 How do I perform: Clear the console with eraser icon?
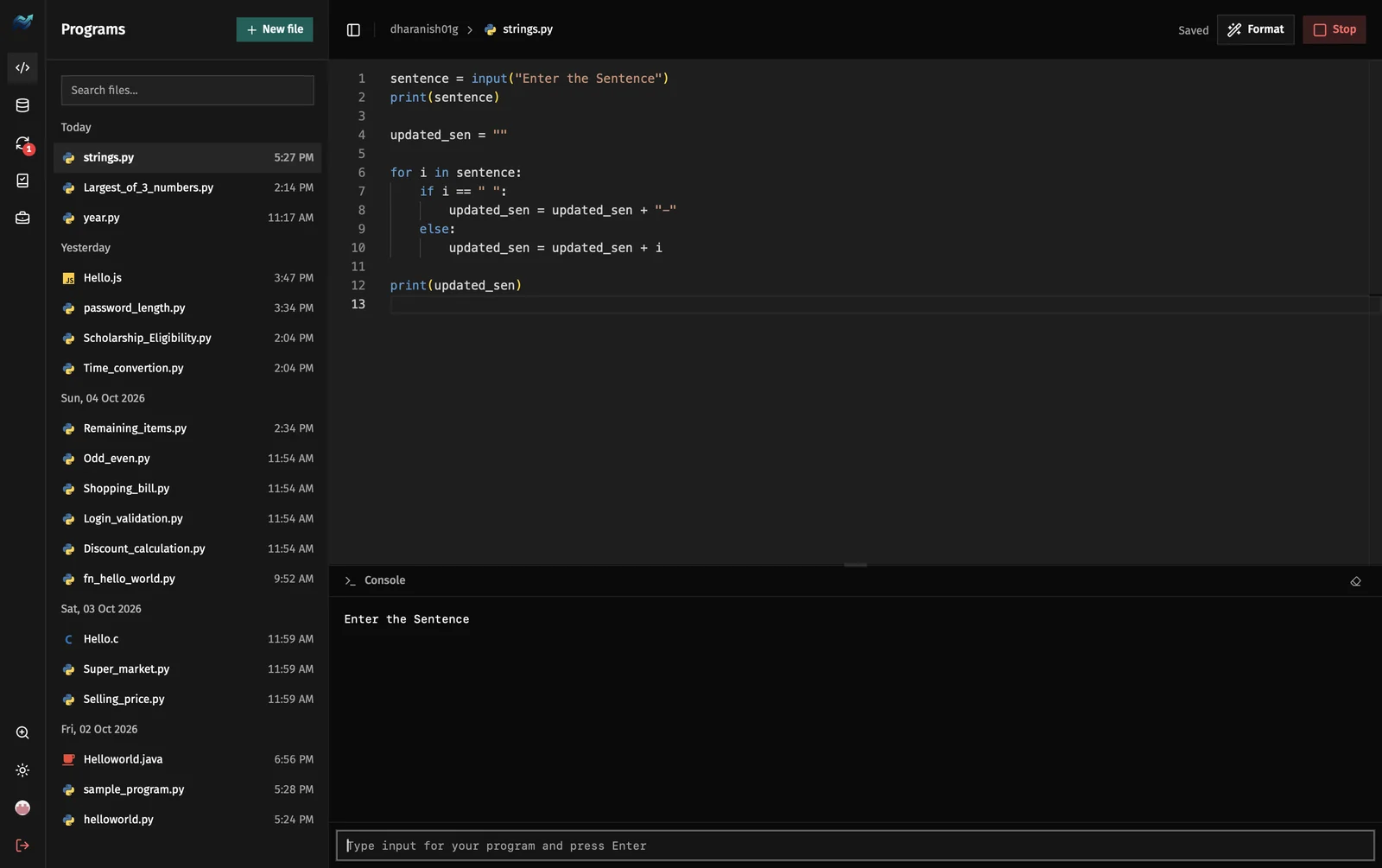(1355, 581)
